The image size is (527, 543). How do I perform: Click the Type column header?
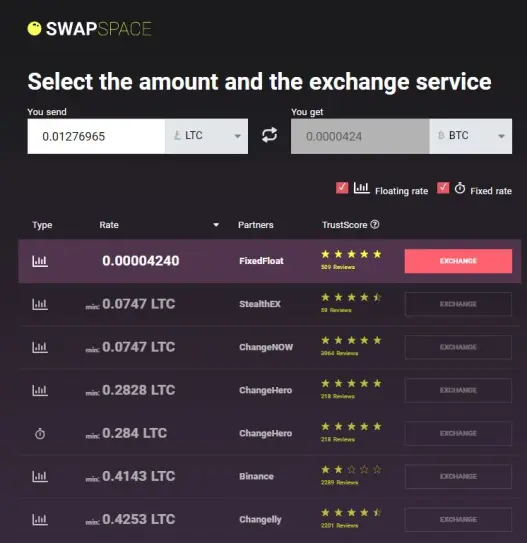pyautogui.click(x=42, y=225)
